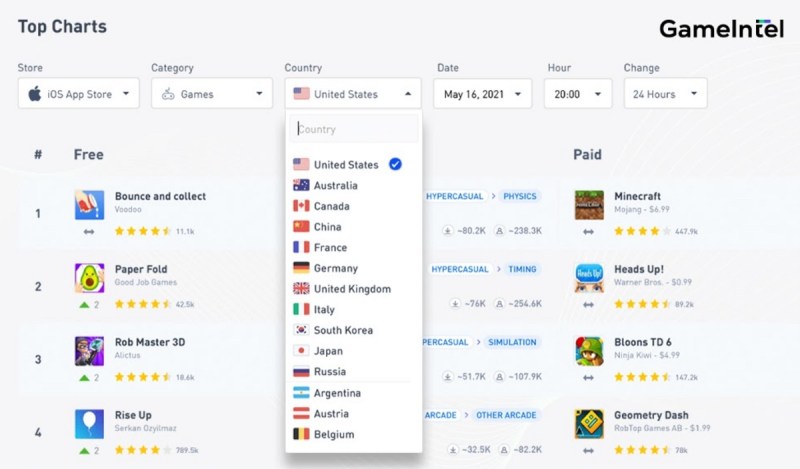Open the Hour dropdown showing 20:00

[x=578, y=93]
